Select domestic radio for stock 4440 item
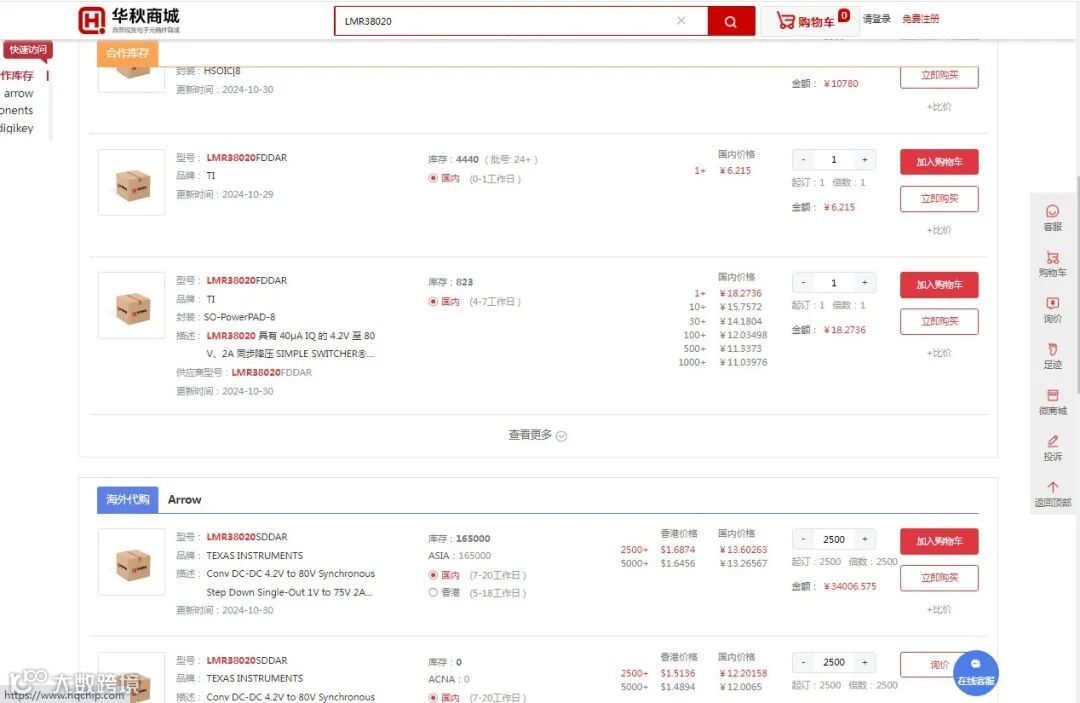 point(433,178)
